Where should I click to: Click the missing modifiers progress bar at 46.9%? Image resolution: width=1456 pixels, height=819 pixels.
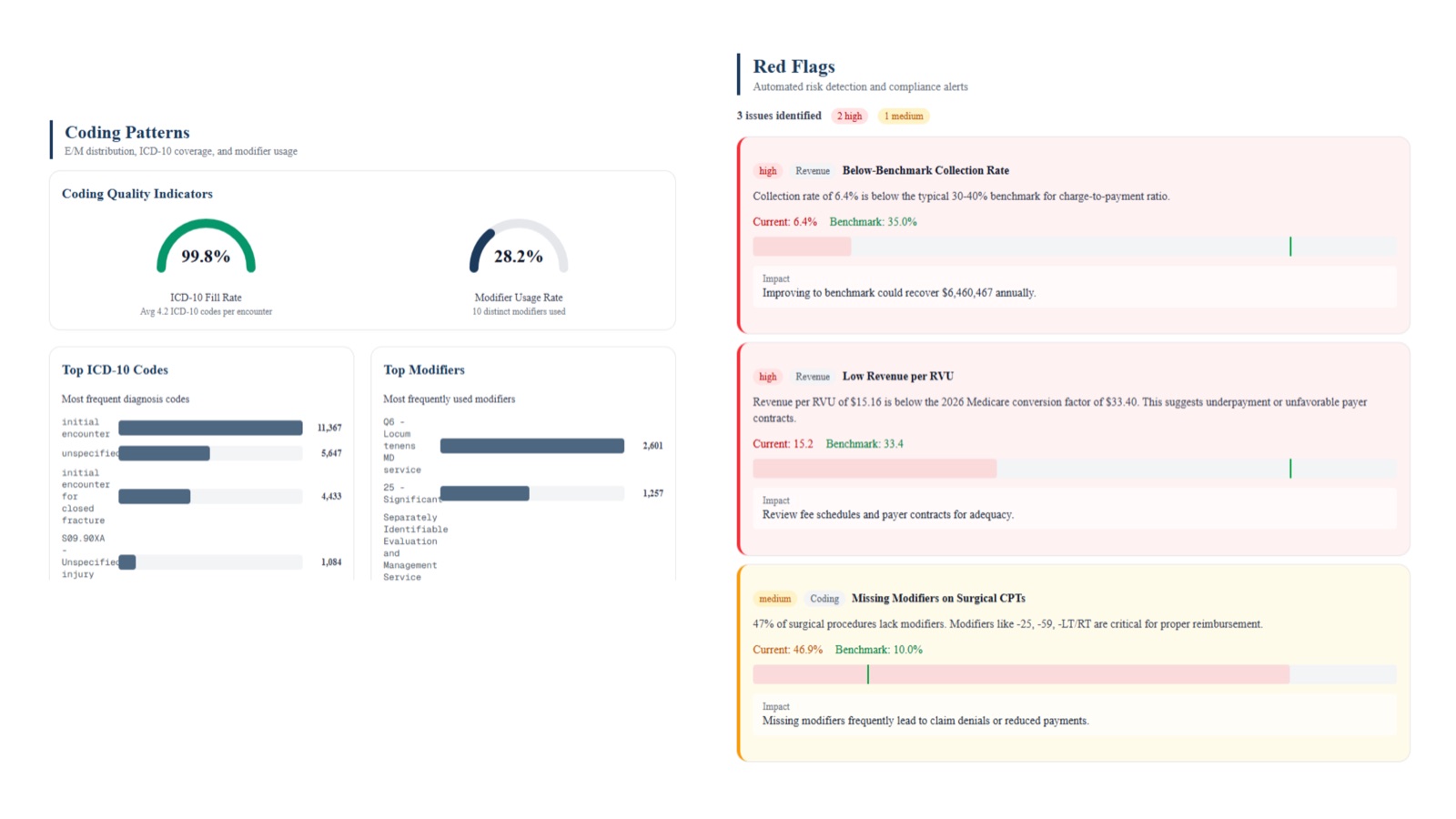(1075, 674)
